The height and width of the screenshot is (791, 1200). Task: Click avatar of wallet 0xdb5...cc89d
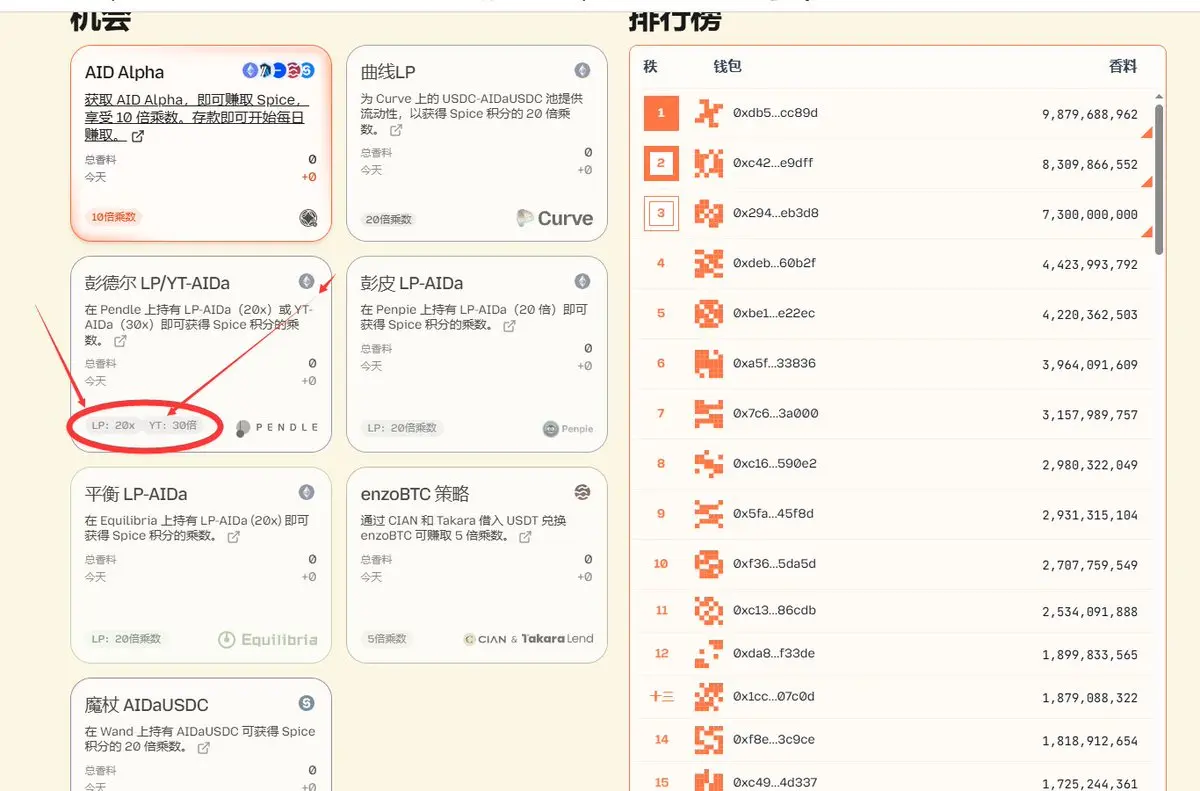point(708,113)
